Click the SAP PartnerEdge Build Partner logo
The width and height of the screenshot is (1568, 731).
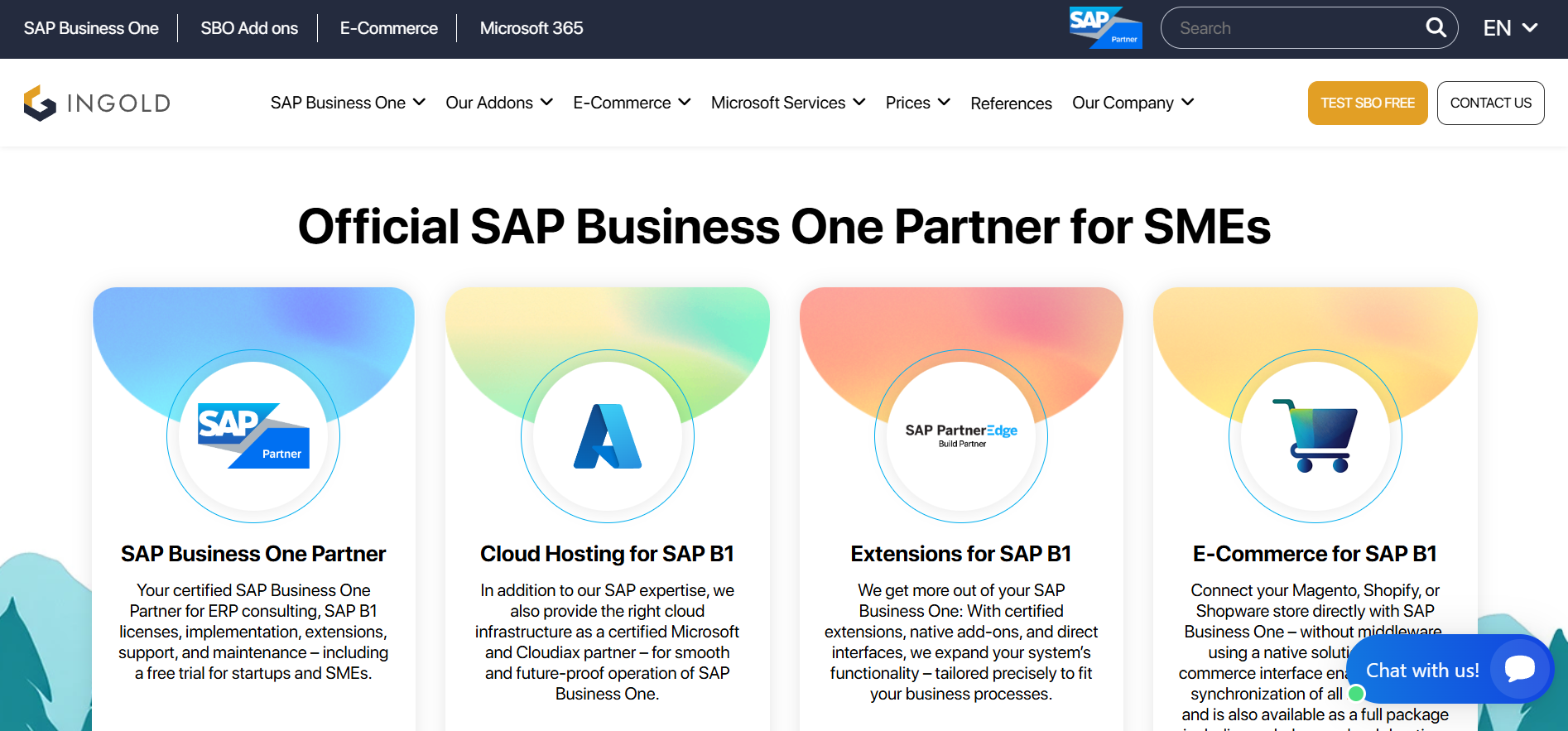[x=961, y=435]
